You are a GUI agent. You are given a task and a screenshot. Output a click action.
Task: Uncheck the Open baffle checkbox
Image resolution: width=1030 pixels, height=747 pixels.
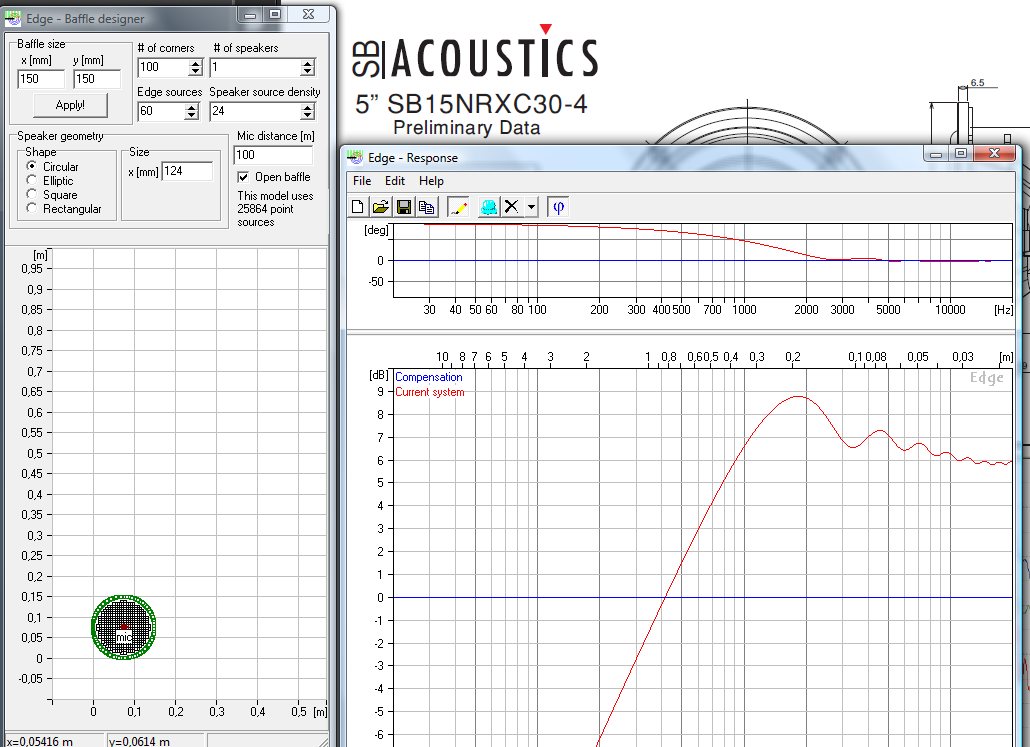[243, 177]
